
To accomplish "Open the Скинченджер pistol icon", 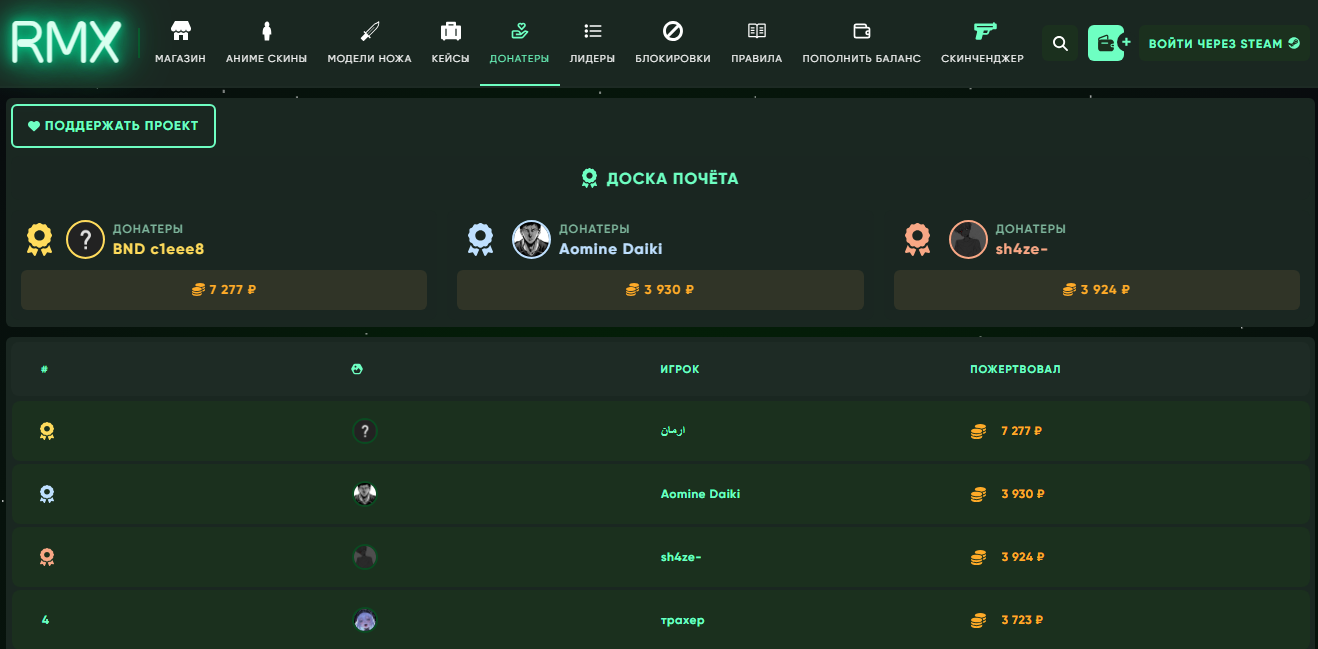I will 982,30.
